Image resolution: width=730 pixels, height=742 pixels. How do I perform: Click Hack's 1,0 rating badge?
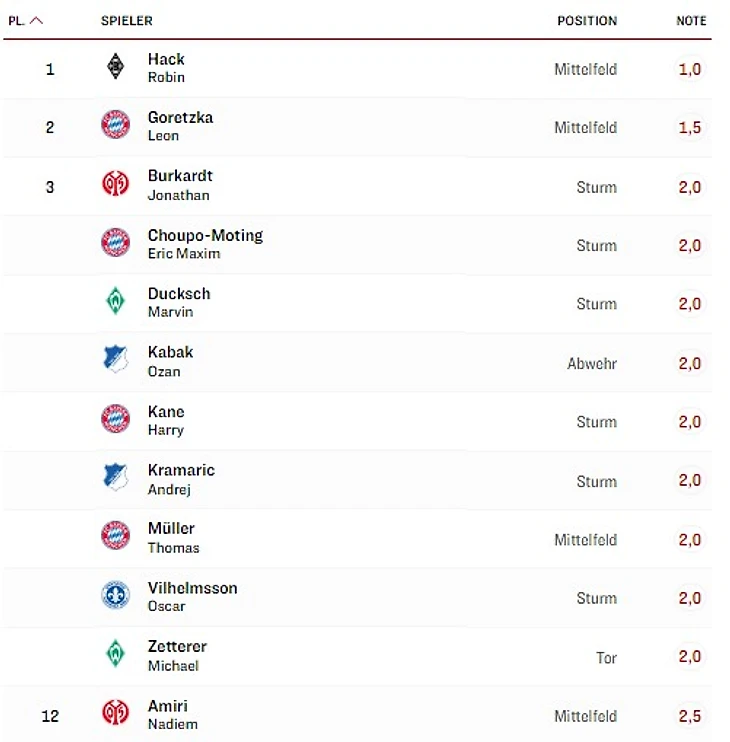690,69
